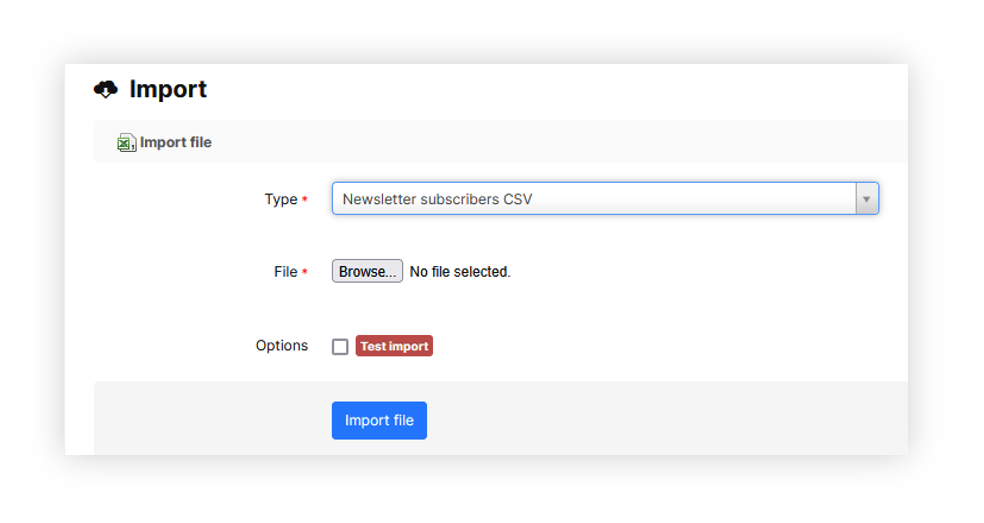Click the red Test import badge label
Screen dimensions: 984x523
pos(394,346)
